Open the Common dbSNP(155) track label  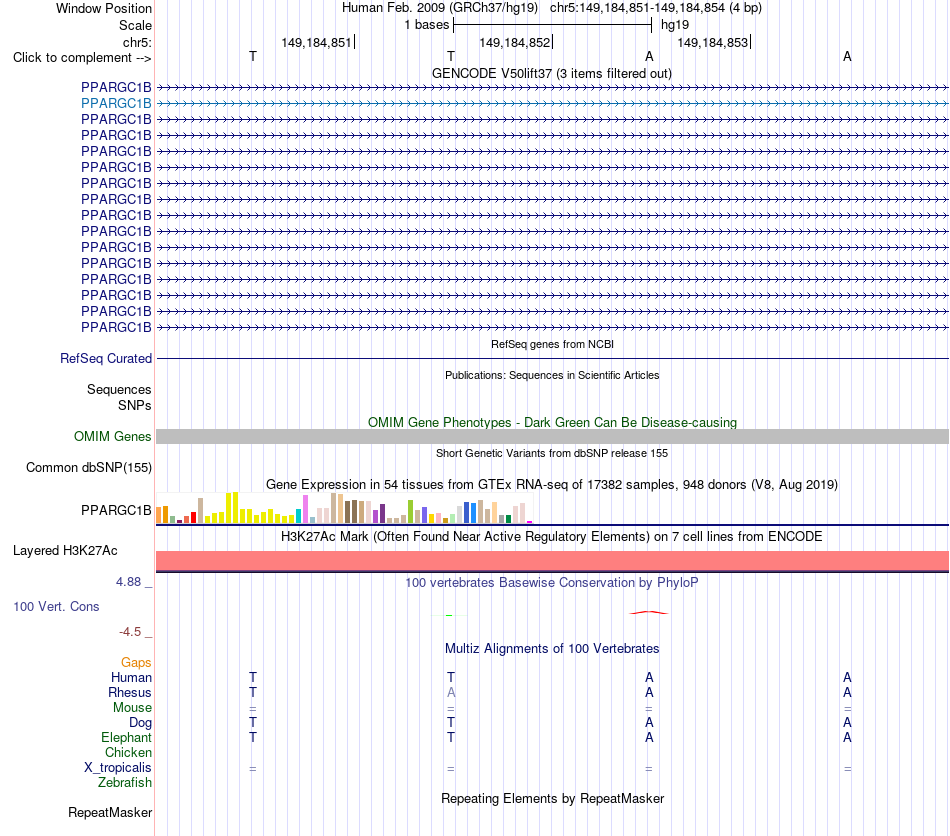88,468
